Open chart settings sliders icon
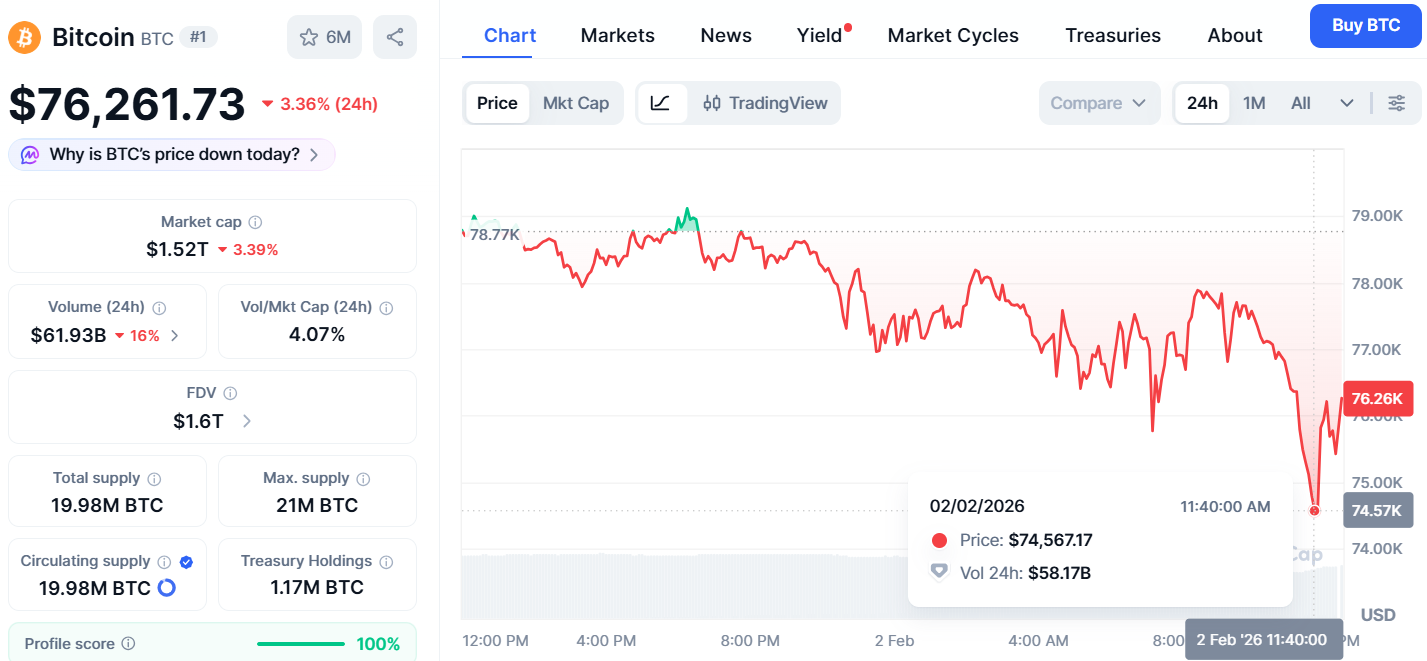The height and width of the screenshot is (661, 1427). point(1397,103)
